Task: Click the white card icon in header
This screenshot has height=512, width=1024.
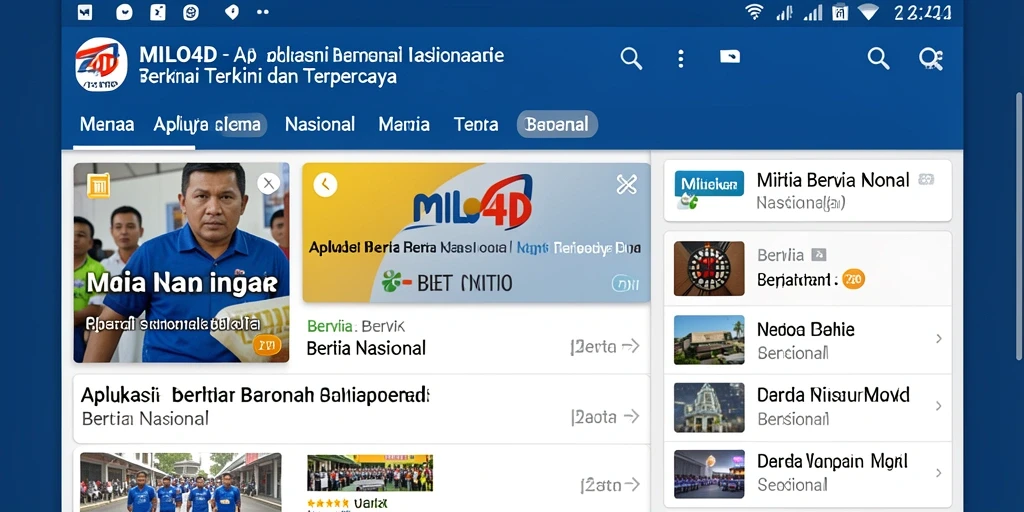Action: (730, 57)
